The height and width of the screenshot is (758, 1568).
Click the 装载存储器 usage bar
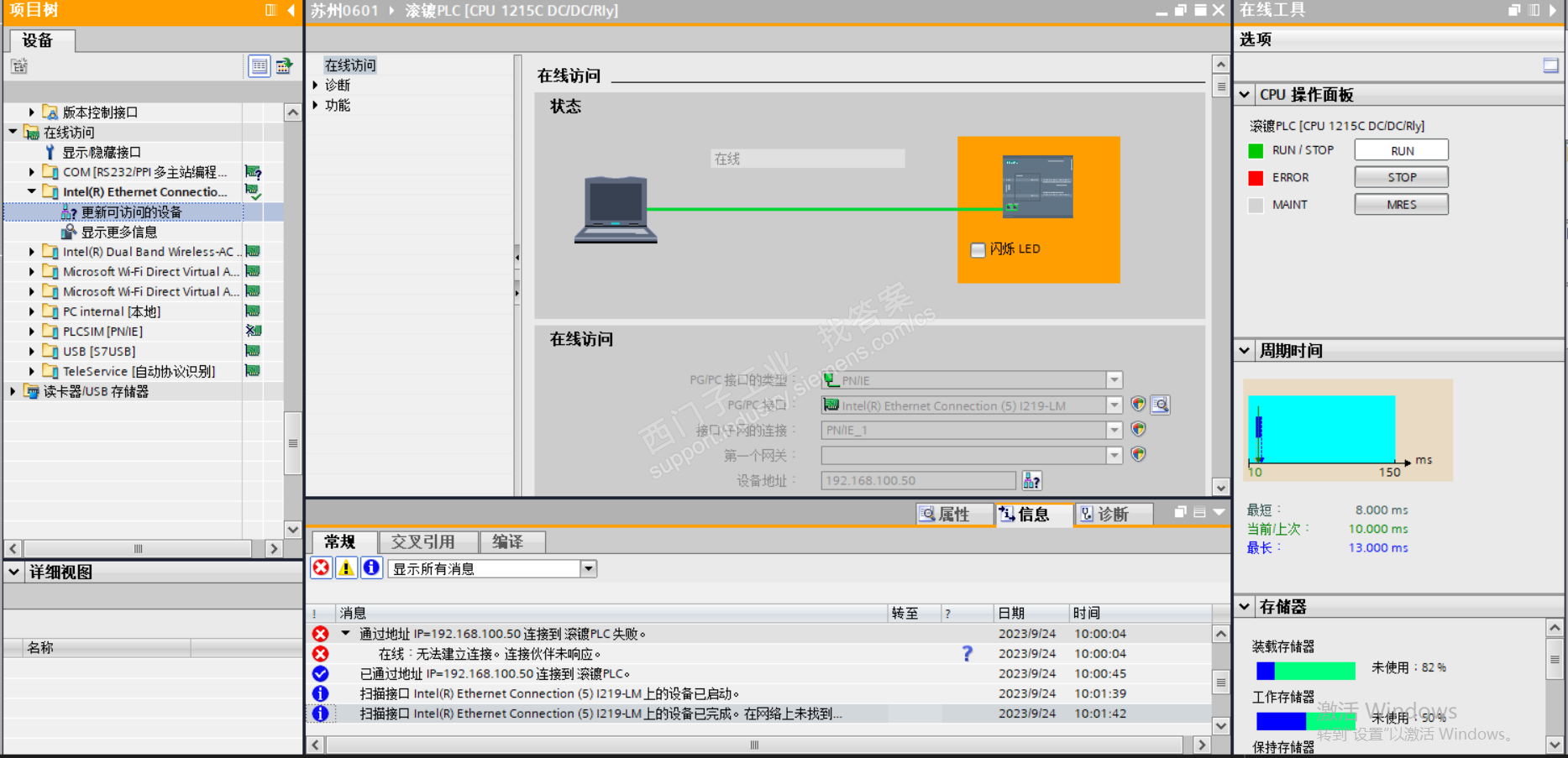[1305, 671]
